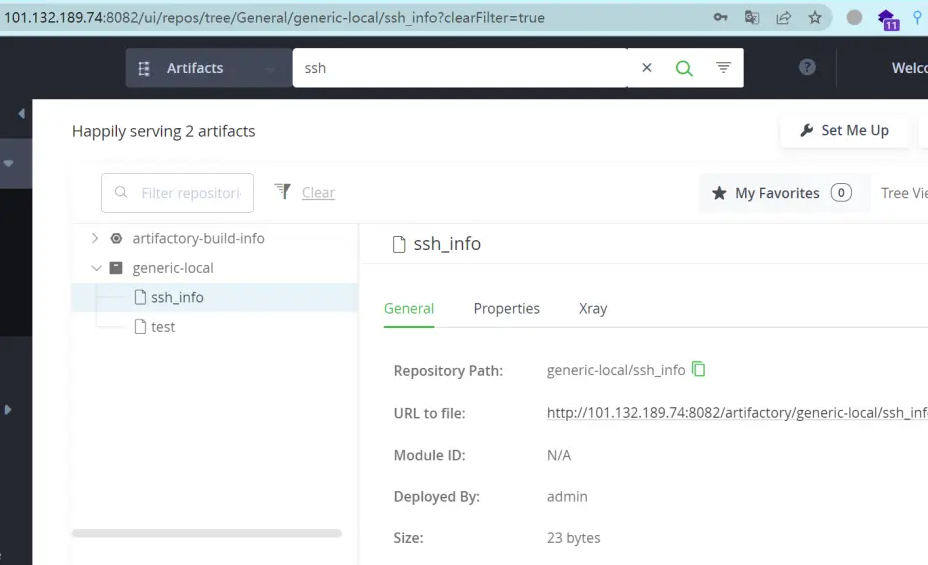Viewport: 928px width, 565px height.
Task: Toggle the My Favorites filter
Action: click(x=780, y=193)
